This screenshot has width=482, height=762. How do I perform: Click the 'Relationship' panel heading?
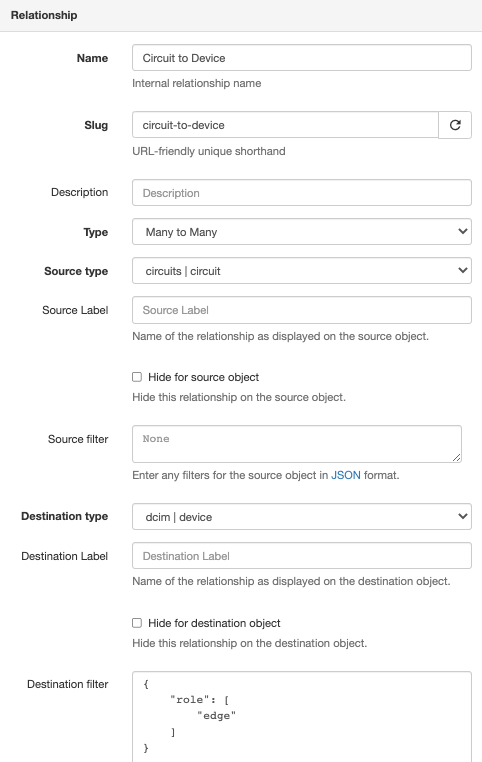[x=44, y=15]
